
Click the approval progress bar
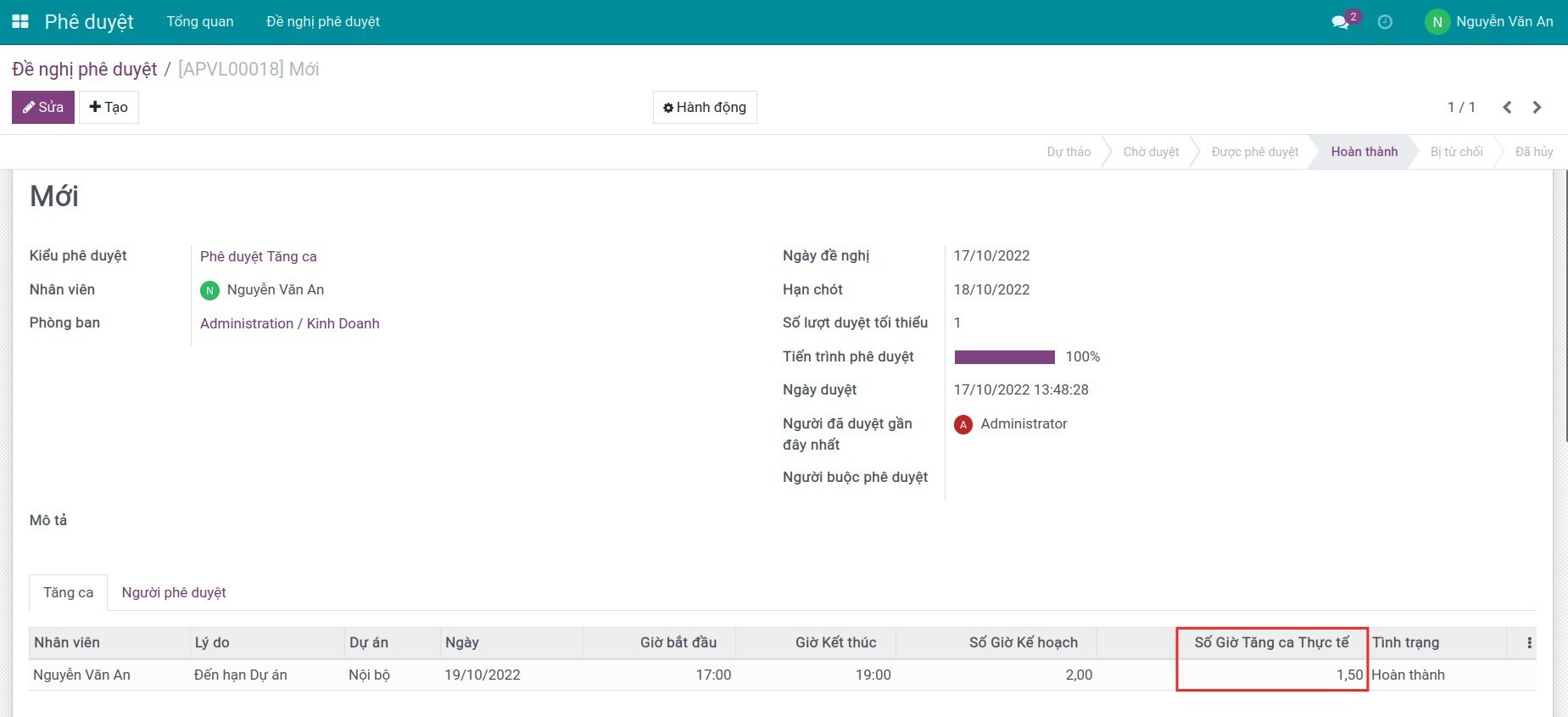tap(1005, 357)
